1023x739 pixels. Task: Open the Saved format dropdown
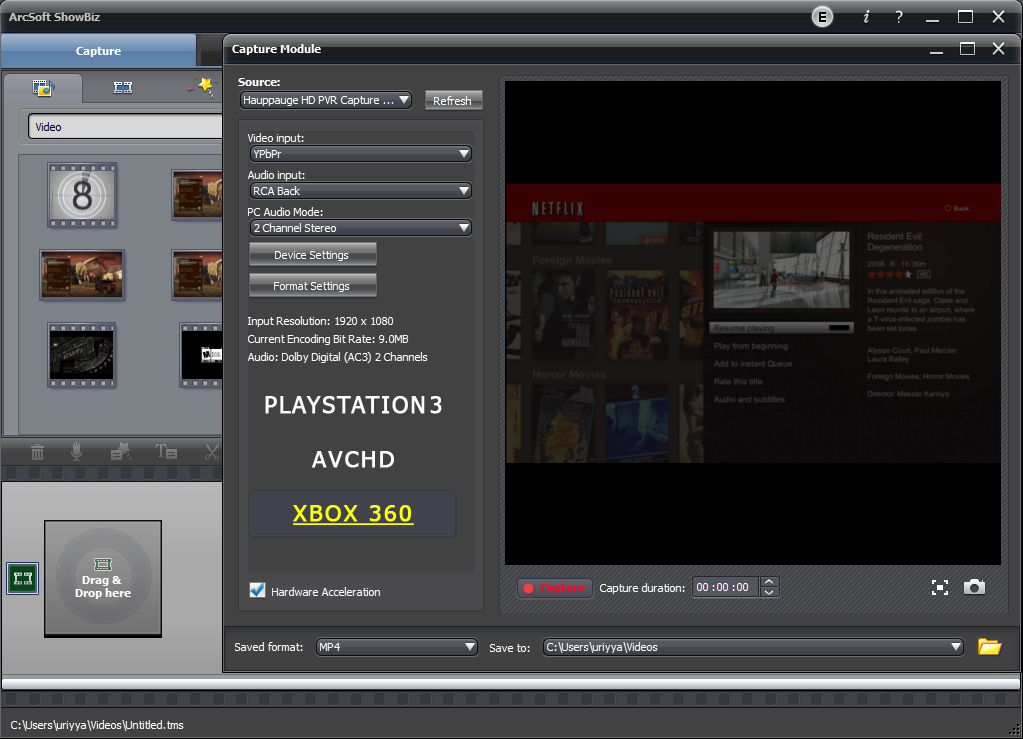point(397,647)
